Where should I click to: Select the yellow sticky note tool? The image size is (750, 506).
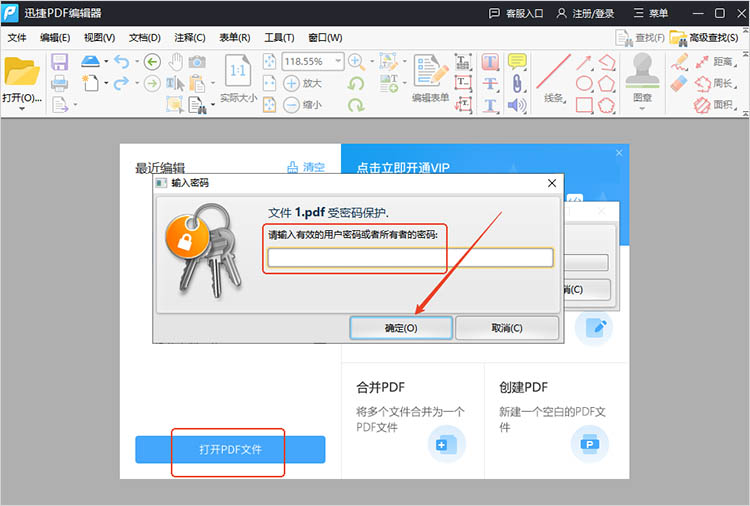click(x=517, y=62)
